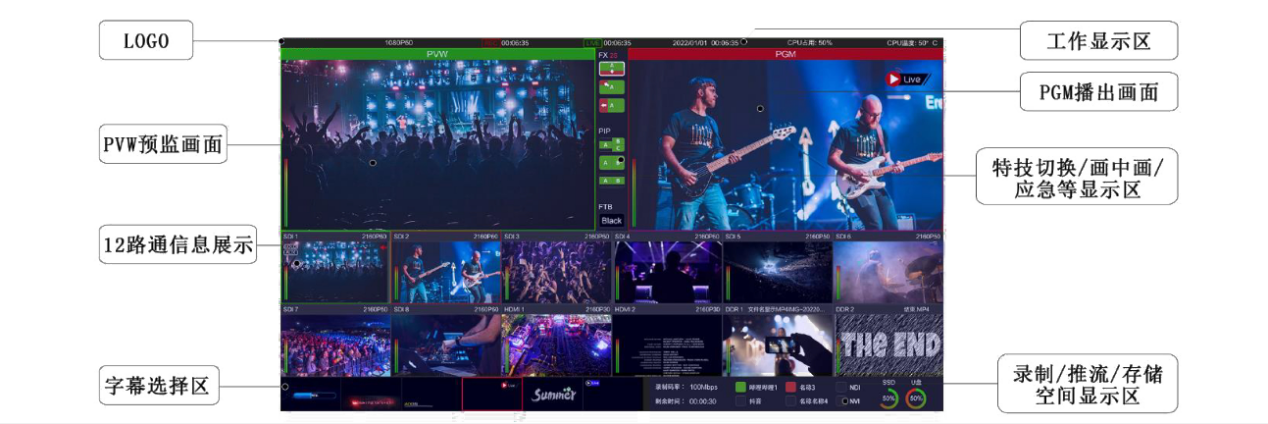Click the red PGM header bar
The image size is (1268, 424).
(785, 54)
